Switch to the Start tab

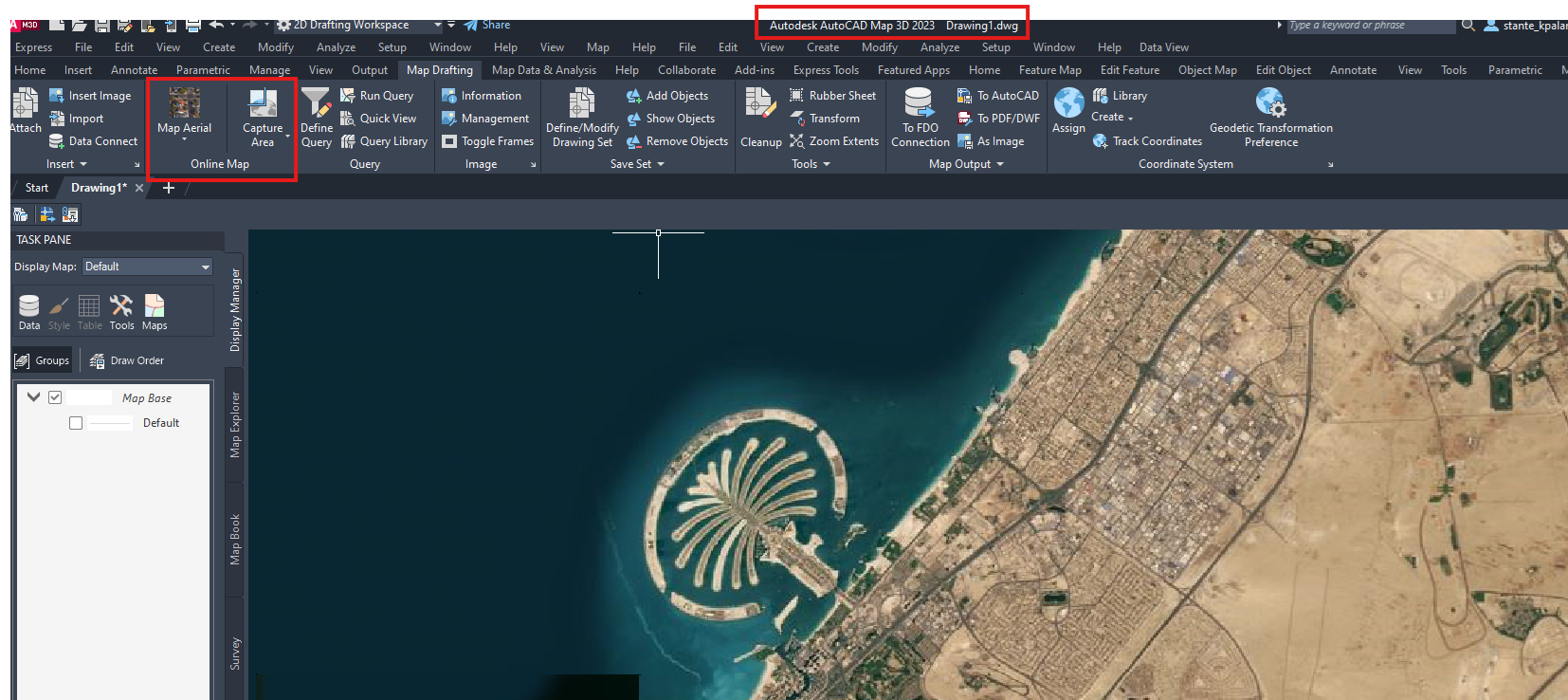(x=37, y=188)
